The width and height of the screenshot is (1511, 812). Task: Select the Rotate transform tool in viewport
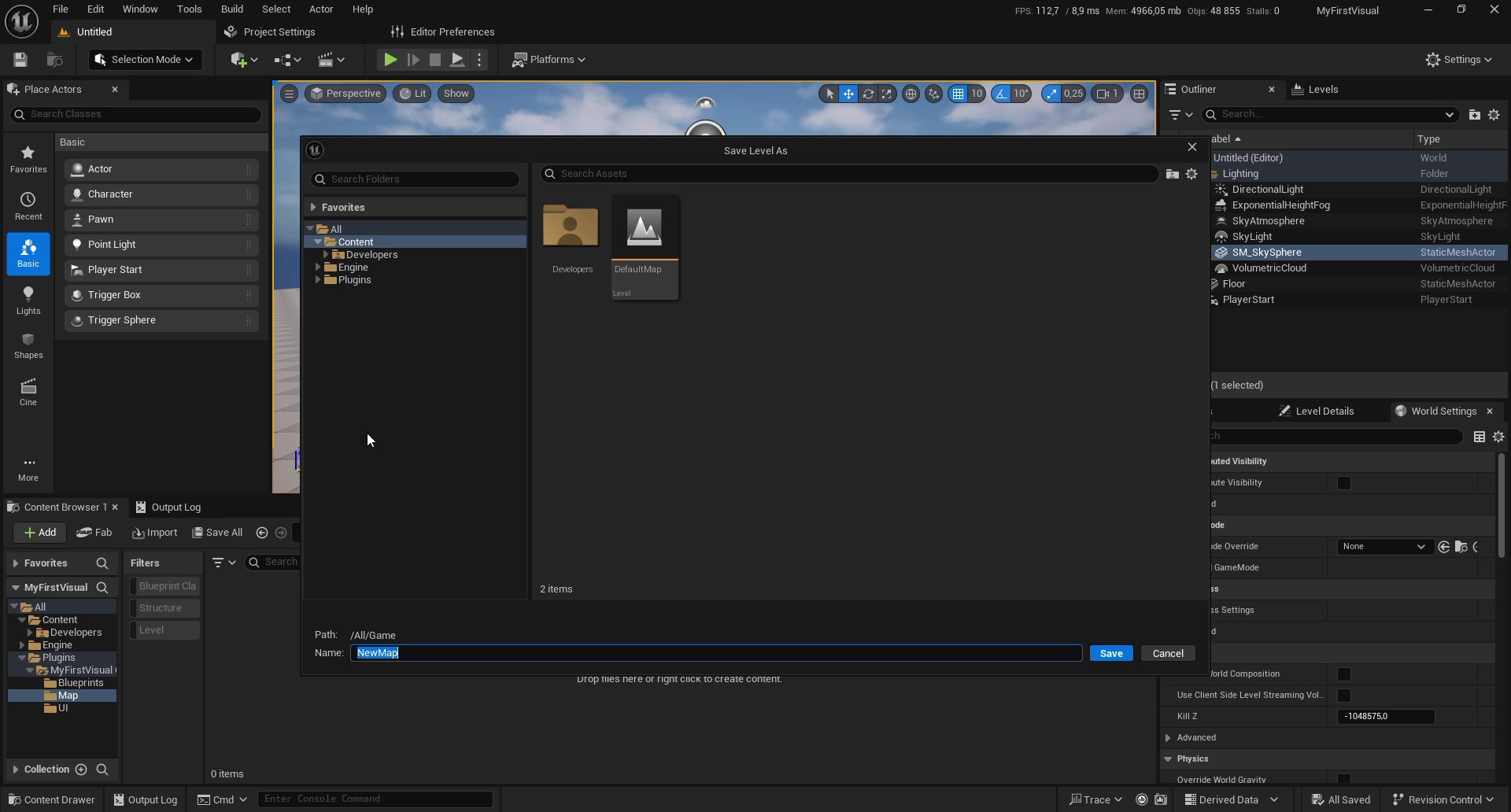pyautogui.click(x=868, y=94)
